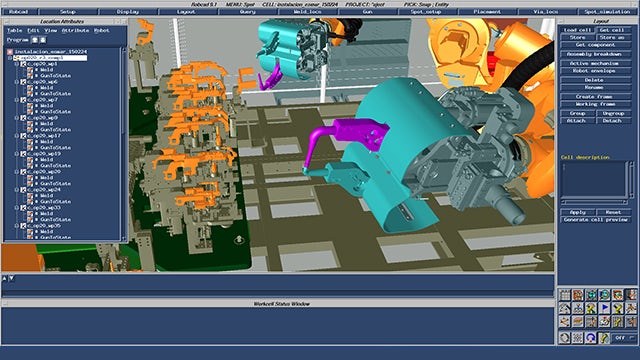The width and height of the screenshot is (640, 360).
Task: Click the Generate cell preview button
Action: click(596, 220)
